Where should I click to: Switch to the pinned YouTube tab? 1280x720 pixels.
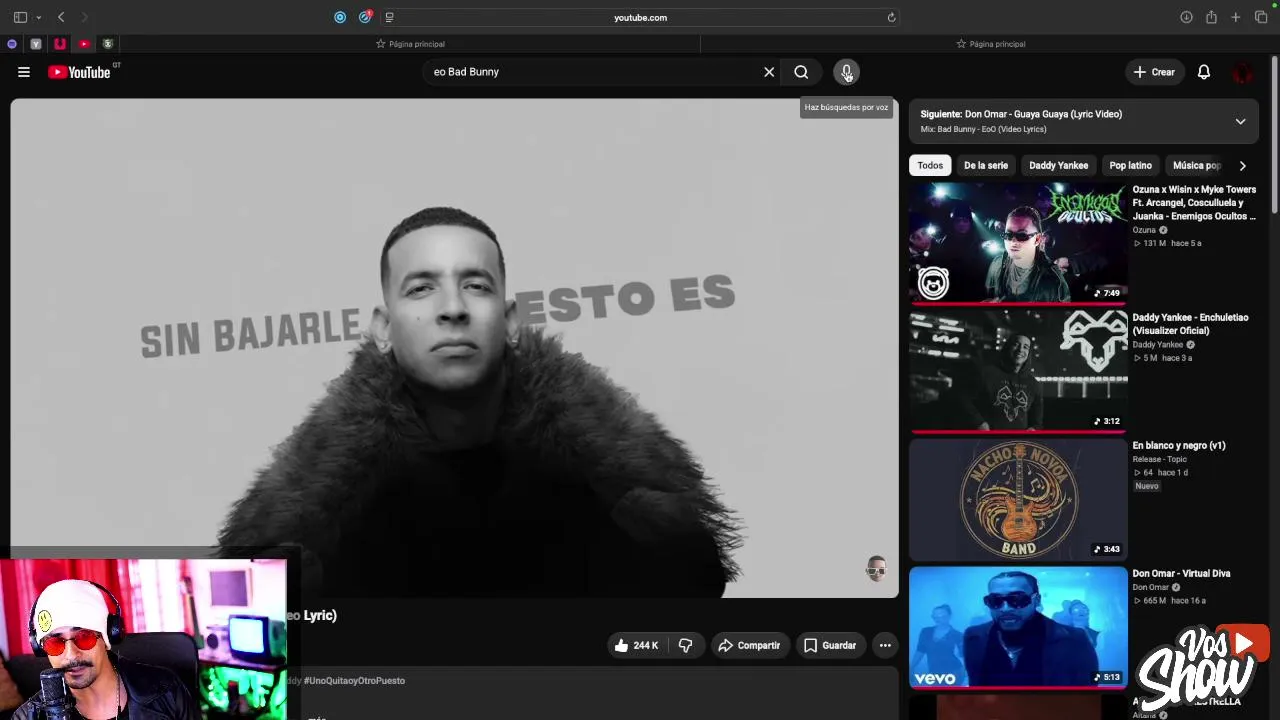coord(84,44)
